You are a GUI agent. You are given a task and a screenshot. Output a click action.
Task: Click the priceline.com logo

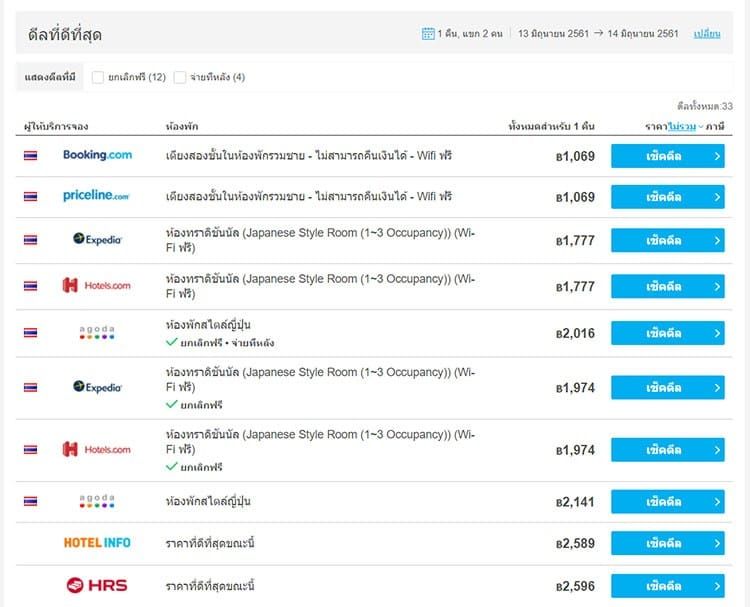click(x=96, y=196)
